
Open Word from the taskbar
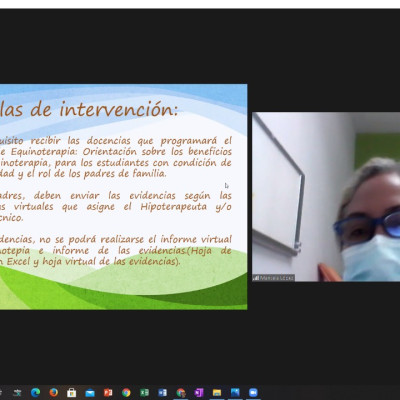tap(162, 393)
